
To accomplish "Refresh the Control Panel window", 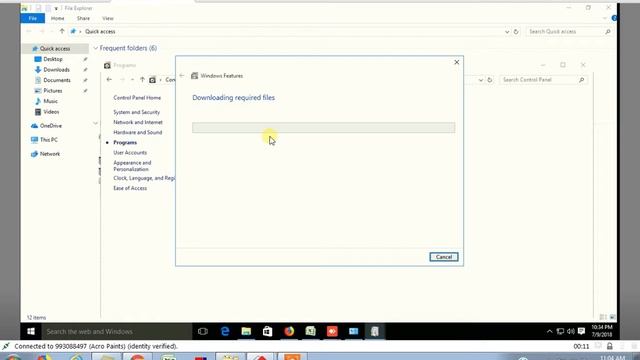I will (x=490, y=80).
